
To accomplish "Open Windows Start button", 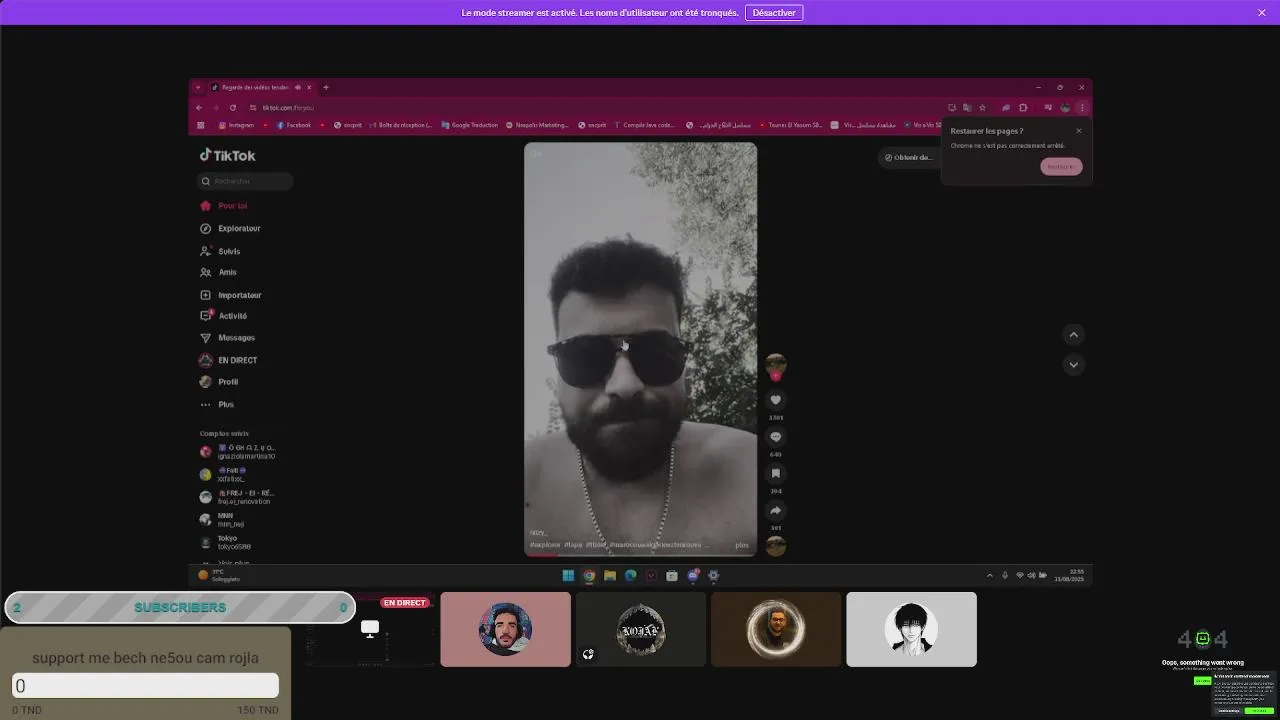I will (x=568, y=576).
